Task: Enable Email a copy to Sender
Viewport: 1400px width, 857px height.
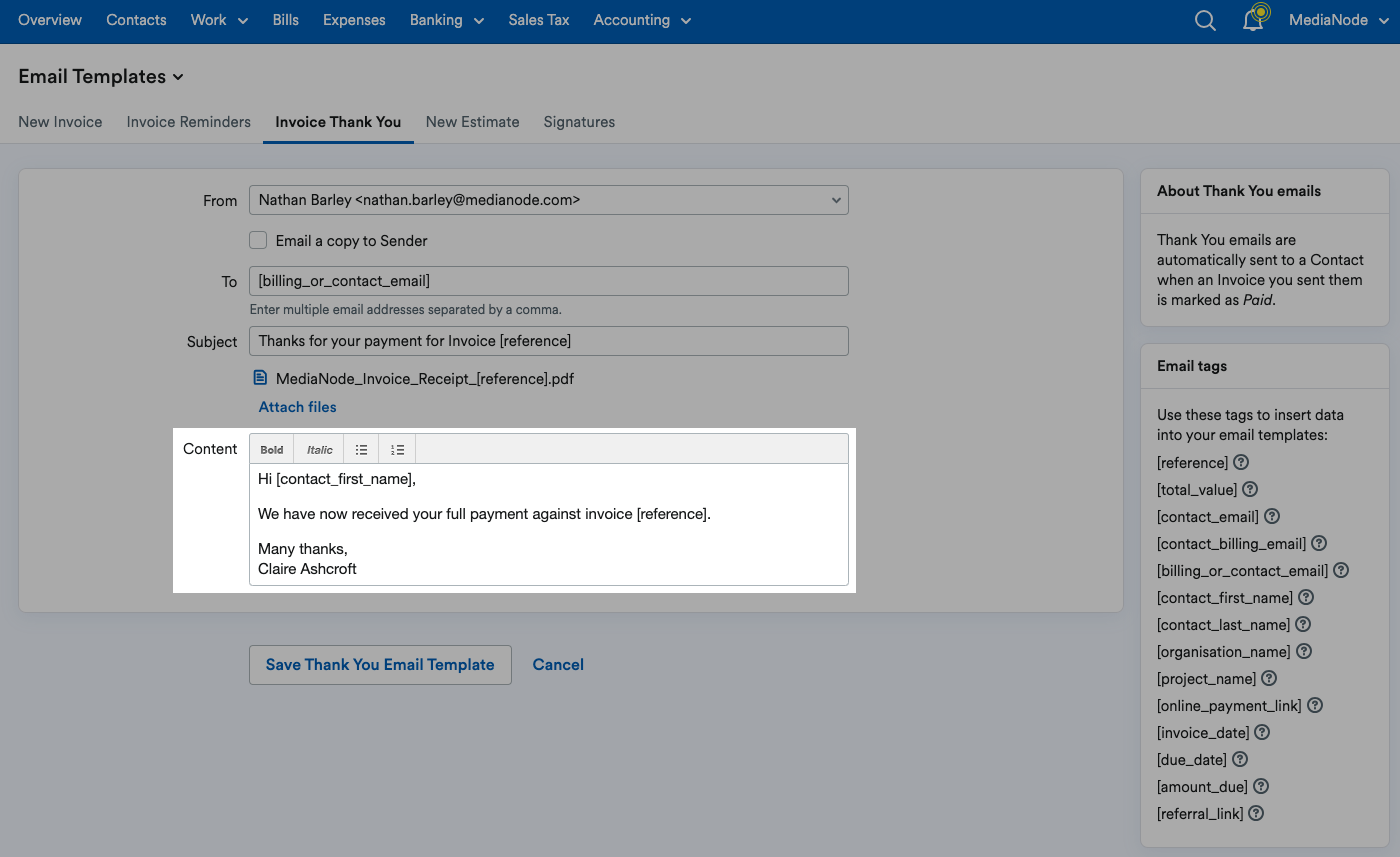Action: (x=258, y=240)
